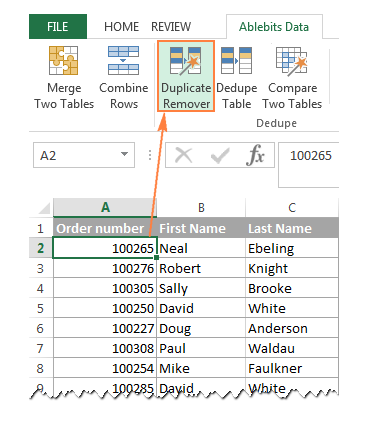The height and width of the screenshot is (423, 381).
Task: Click the cell with Paul
Action: coord(201,348)
